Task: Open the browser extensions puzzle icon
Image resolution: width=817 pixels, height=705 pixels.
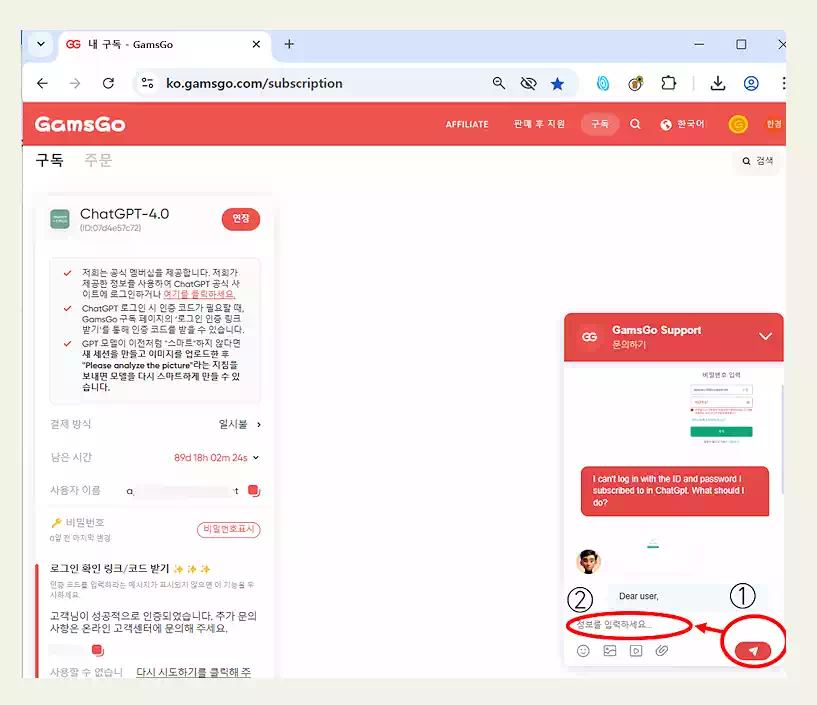Action: point(668,84)
